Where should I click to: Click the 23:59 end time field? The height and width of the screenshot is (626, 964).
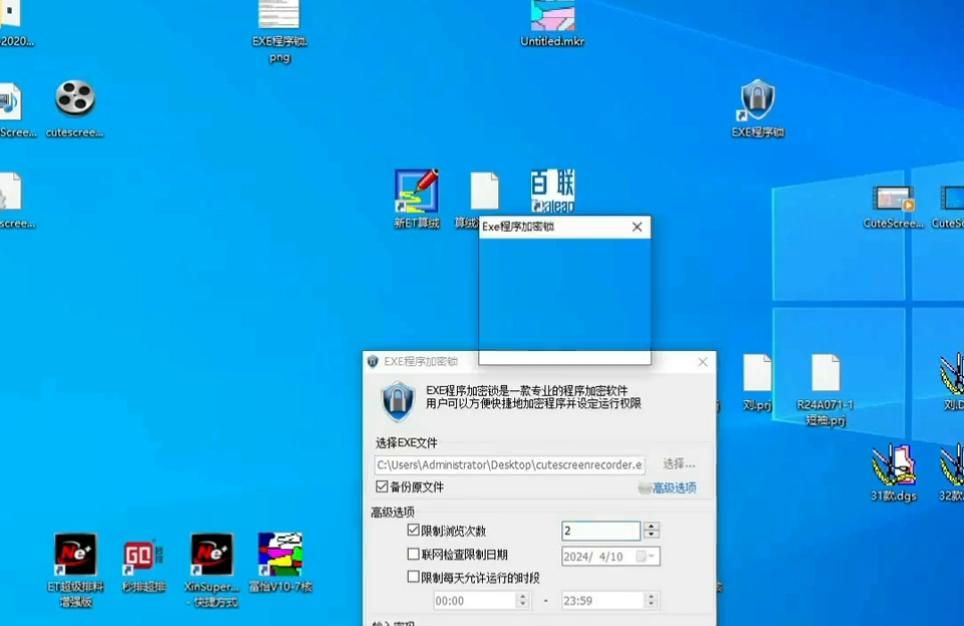pyautogui.click(x=602, y=600)
